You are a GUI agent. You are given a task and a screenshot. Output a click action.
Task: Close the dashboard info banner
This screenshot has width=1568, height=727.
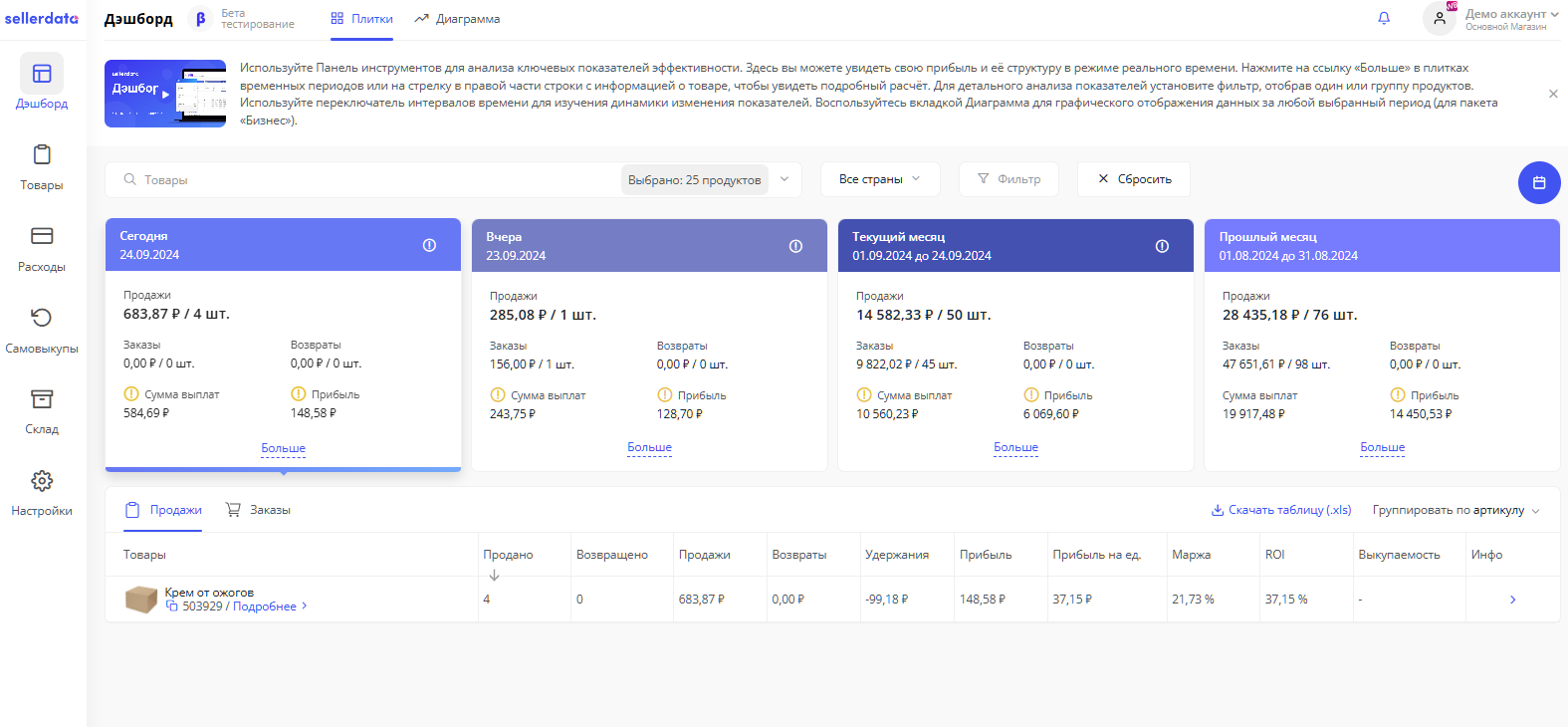point(1553,94)
